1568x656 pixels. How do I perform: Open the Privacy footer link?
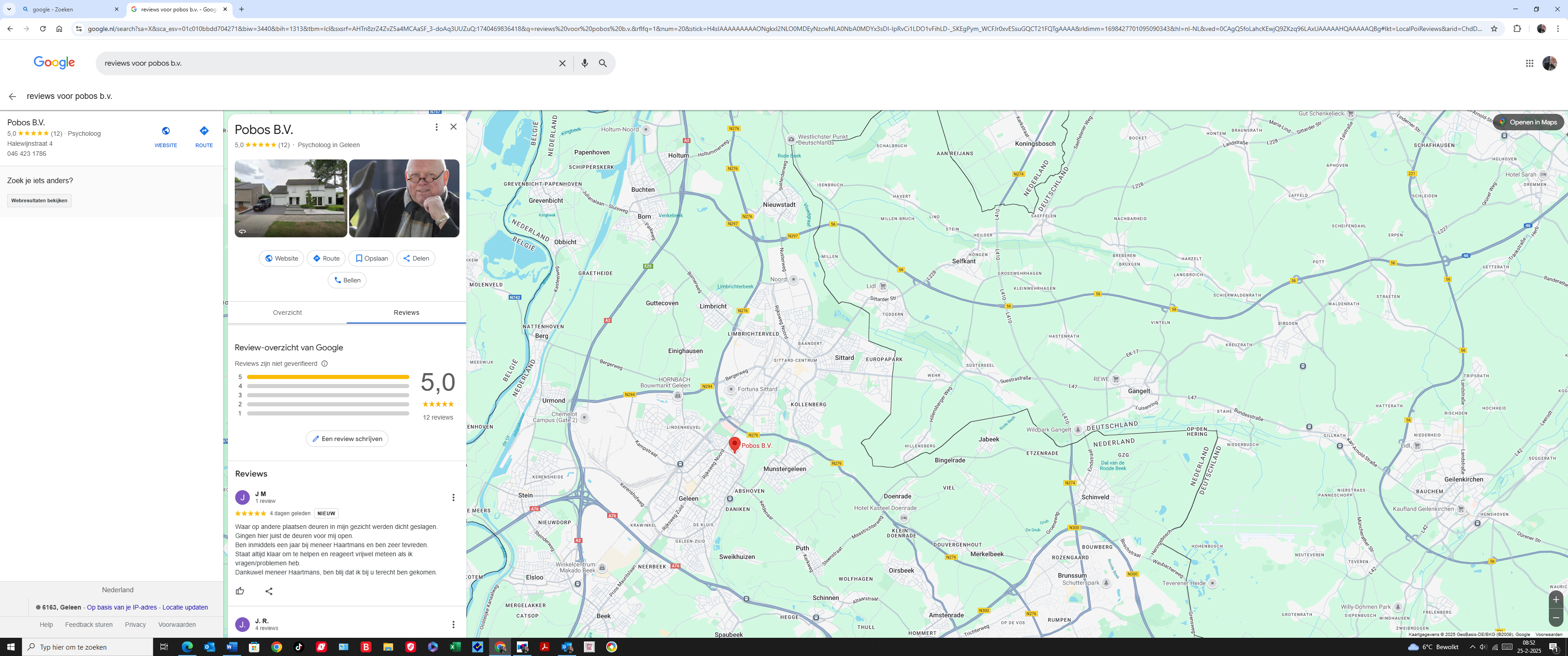click(x=135, y=625)
